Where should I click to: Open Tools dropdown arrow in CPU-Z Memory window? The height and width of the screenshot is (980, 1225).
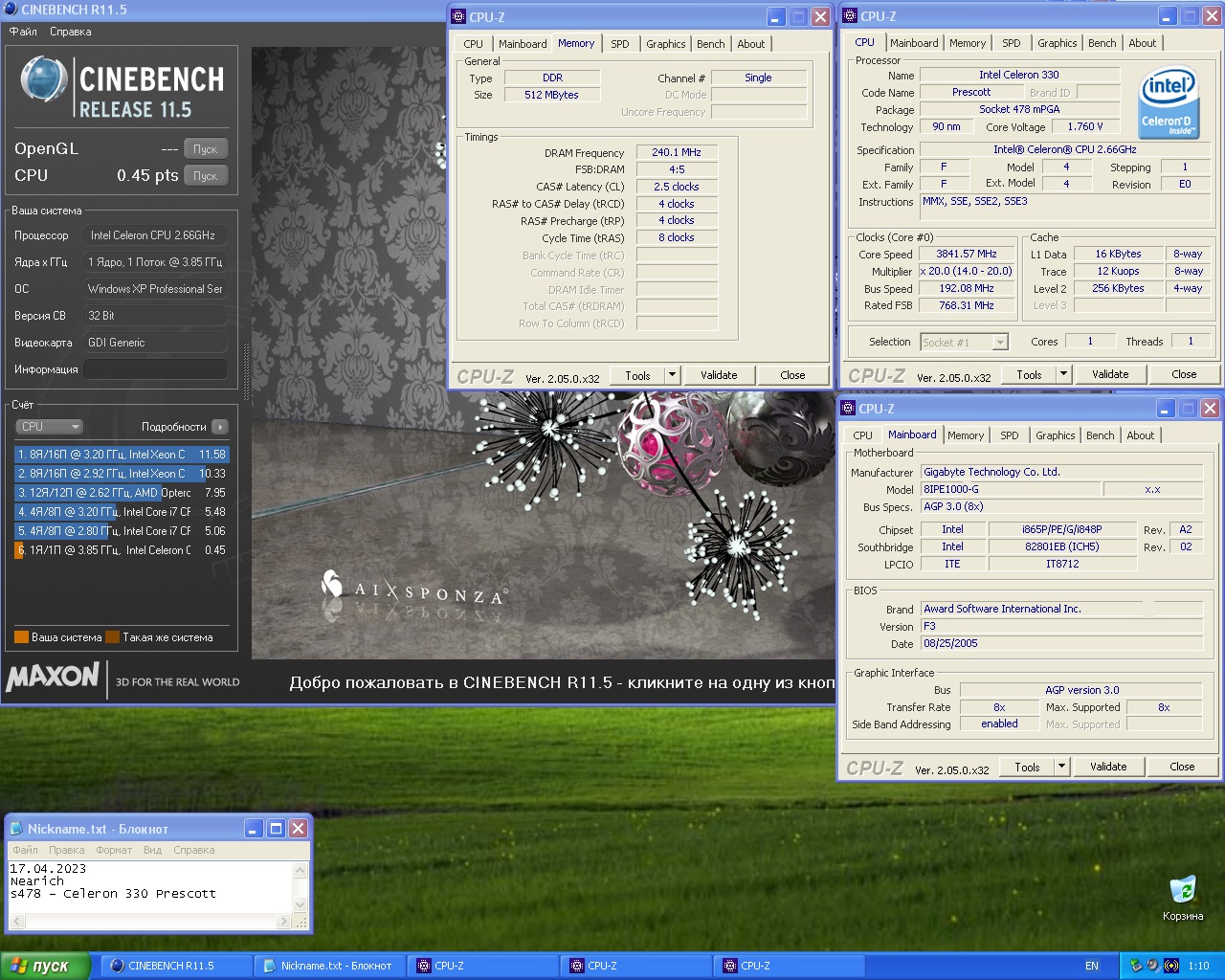672,375
